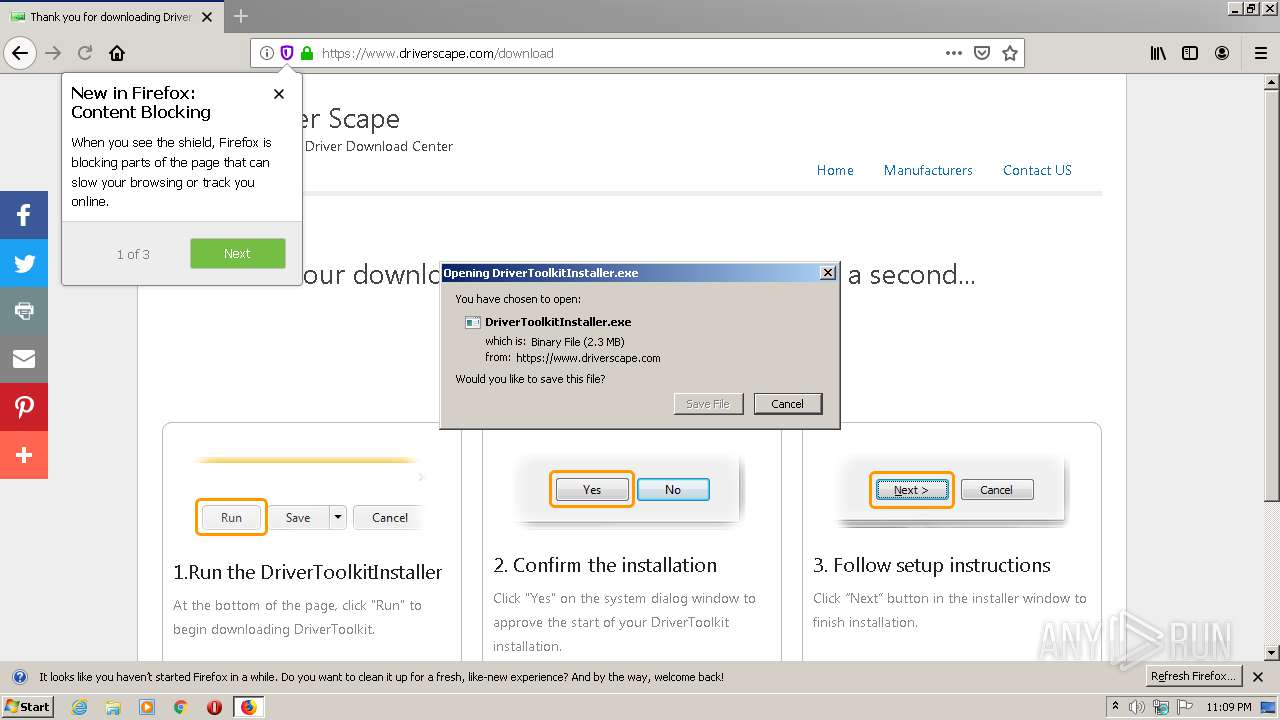This screenshot has width=1280, height=720.
Task: Show site information from the address bar
Action: (x=267, y=53)
